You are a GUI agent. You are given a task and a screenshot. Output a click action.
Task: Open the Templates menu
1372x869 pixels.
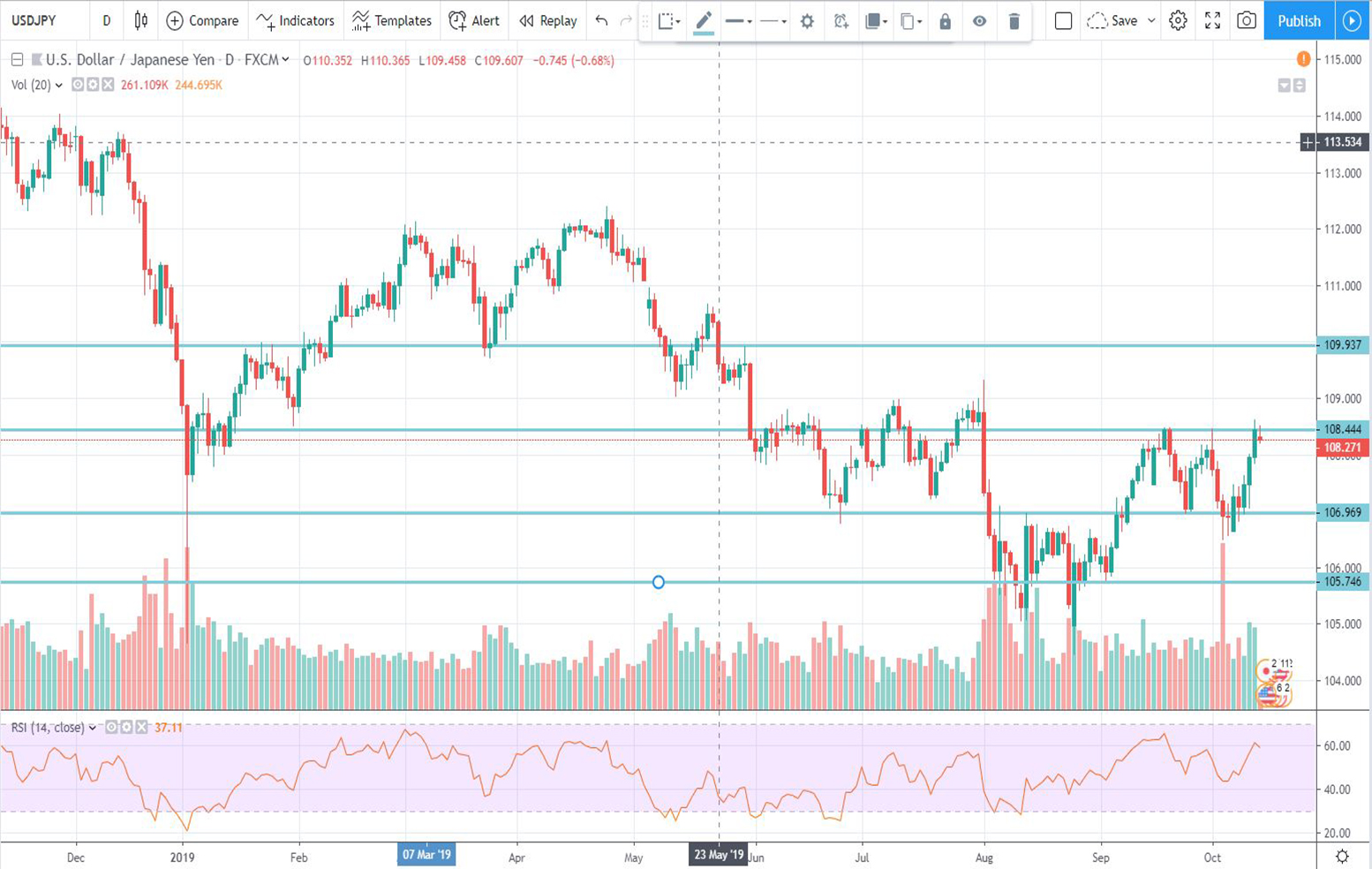click(x=392, y=20)
